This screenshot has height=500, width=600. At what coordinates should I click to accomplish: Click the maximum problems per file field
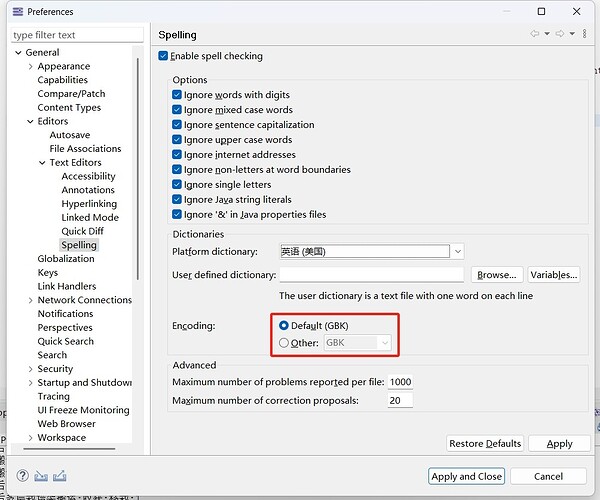(400, 382)
